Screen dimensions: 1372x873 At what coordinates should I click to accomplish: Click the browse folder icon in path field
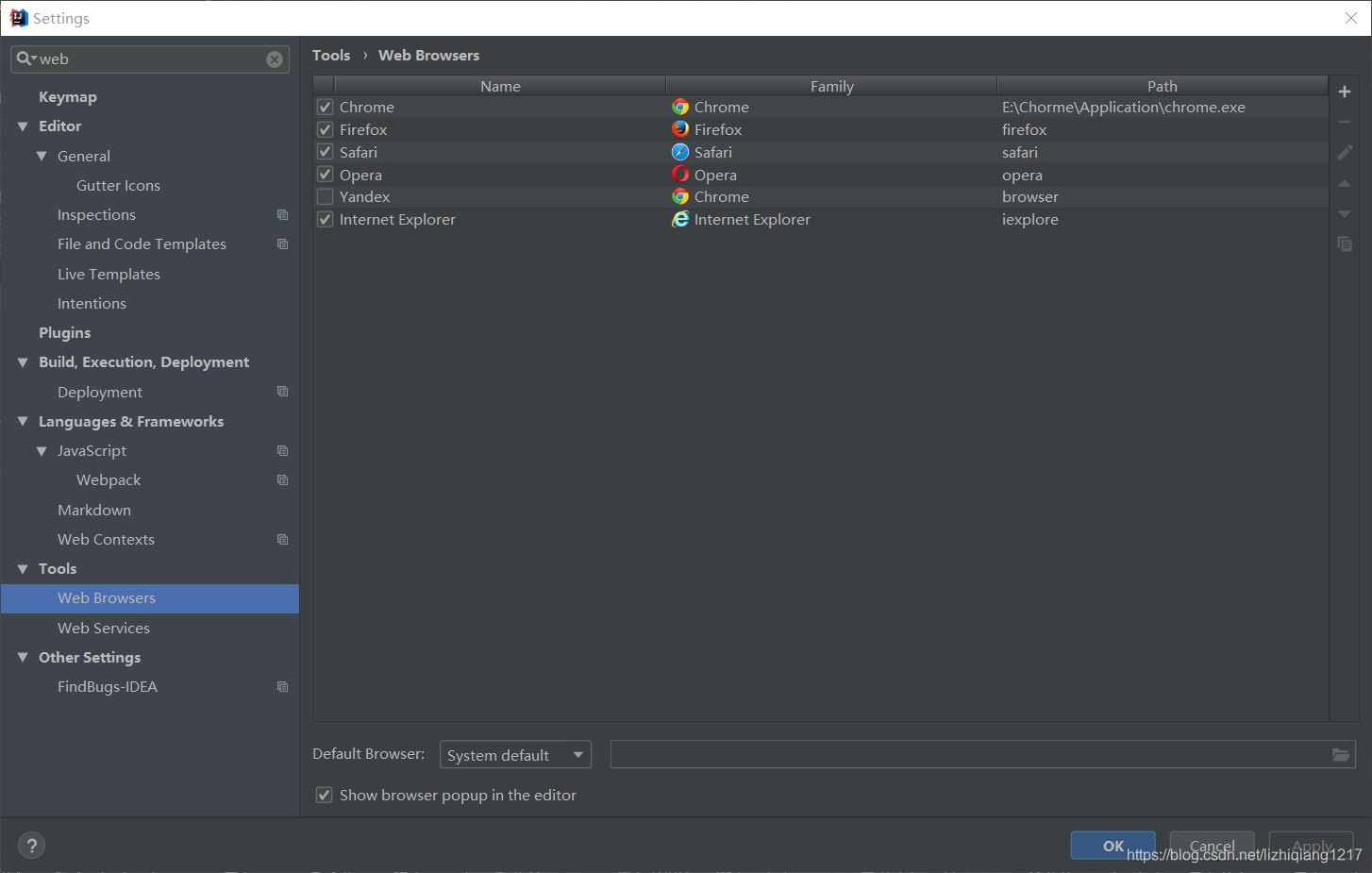pyautogui.click(x=1341, y=754)
